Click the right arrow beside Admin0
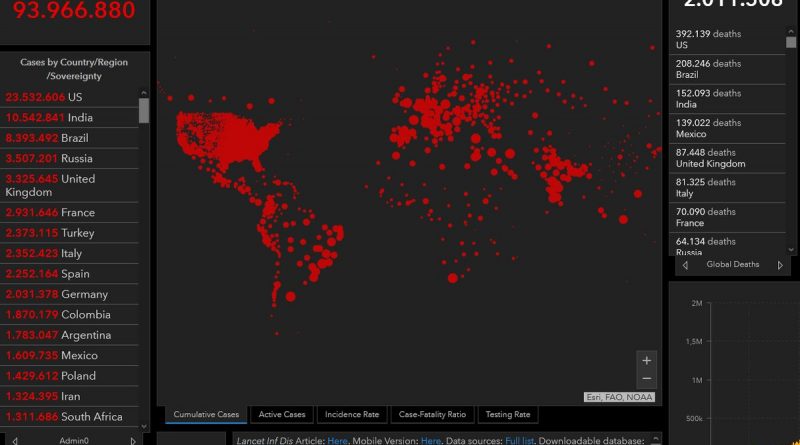The height and width of the screenshot is (445, 800). pyautogui.click(x=134, y=440)
